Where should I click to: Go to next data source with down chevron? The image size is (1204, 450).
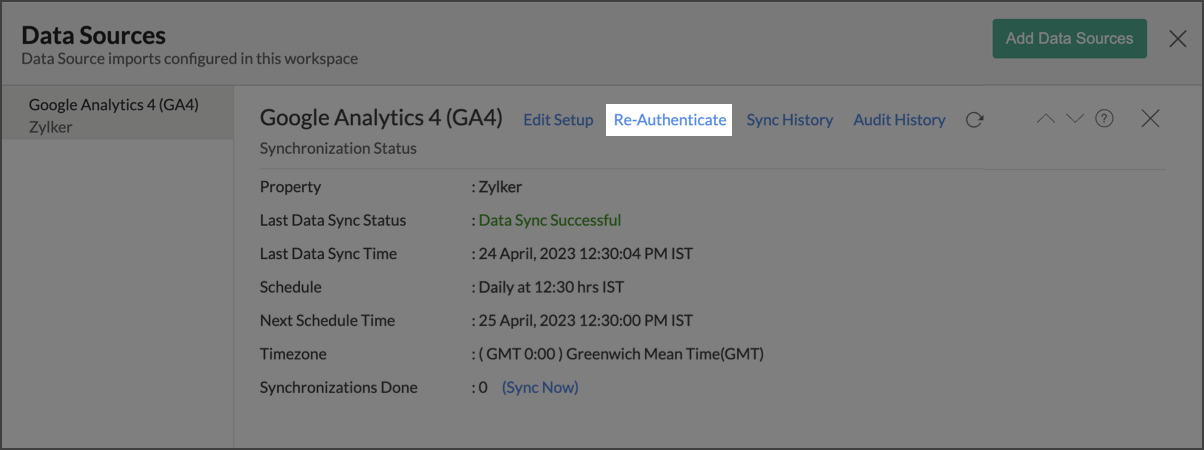click(1075, 119)
